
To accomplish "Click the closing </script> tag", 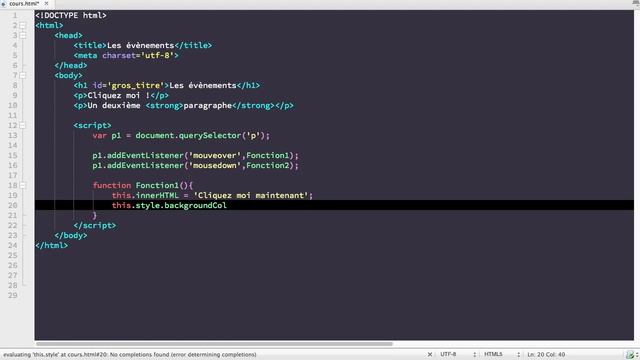I will pos(95,225).
